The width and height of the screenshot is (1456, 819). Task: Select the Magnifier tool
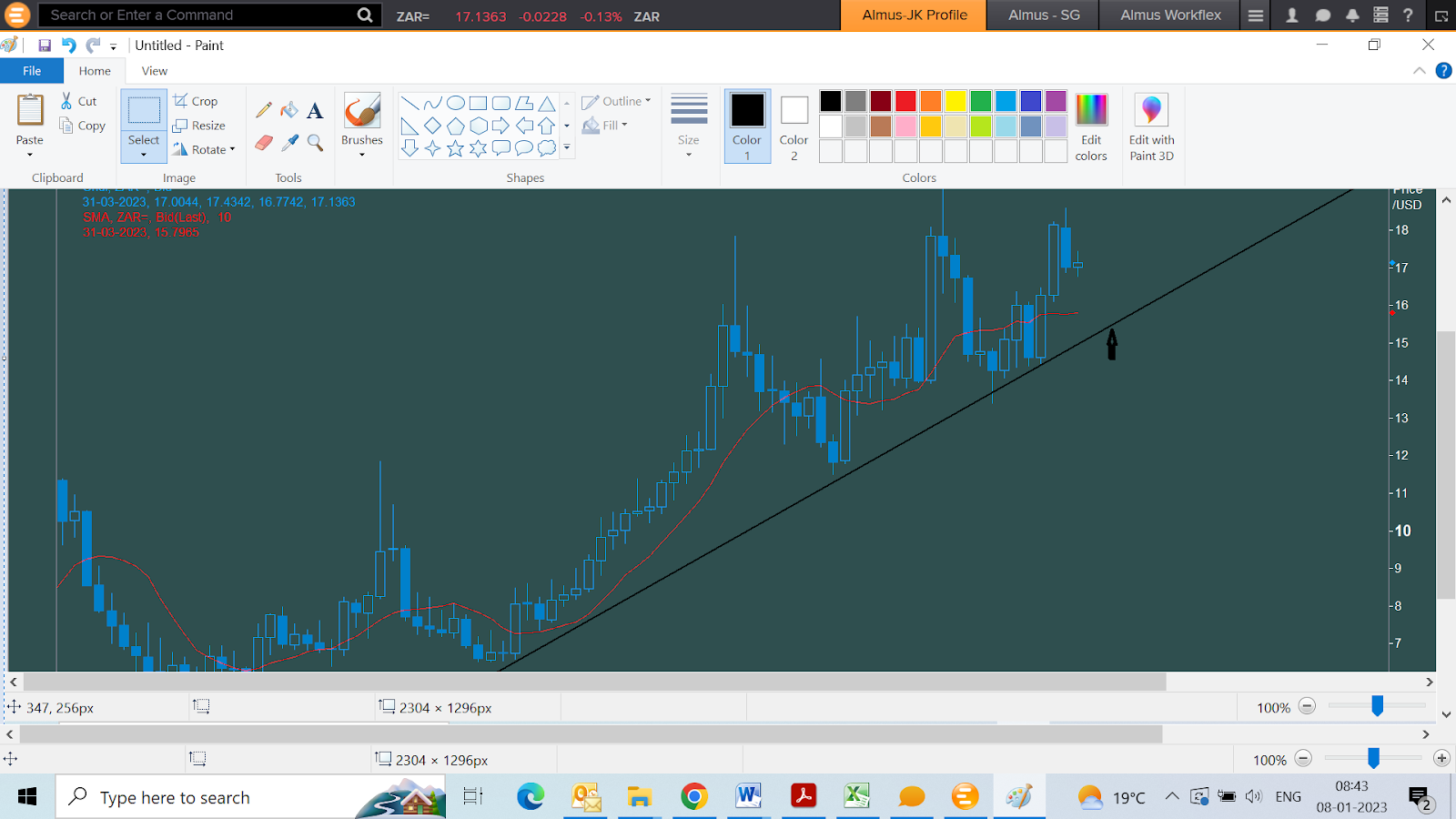coord(315,143)
